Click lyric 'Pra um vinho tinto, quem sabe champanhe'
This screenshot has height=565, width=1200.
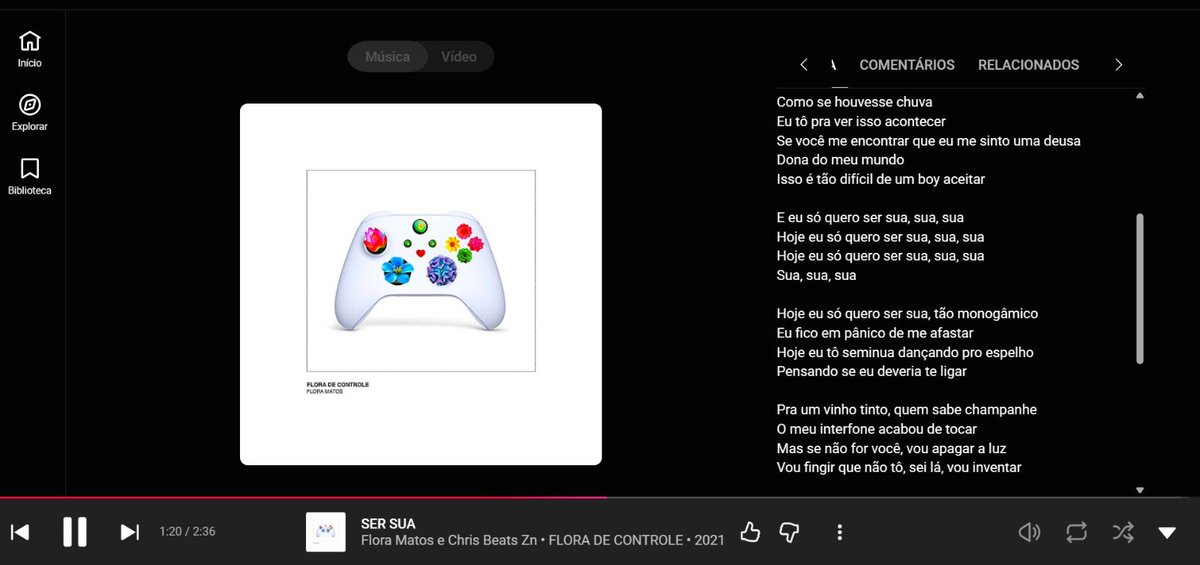click(907, 410)
